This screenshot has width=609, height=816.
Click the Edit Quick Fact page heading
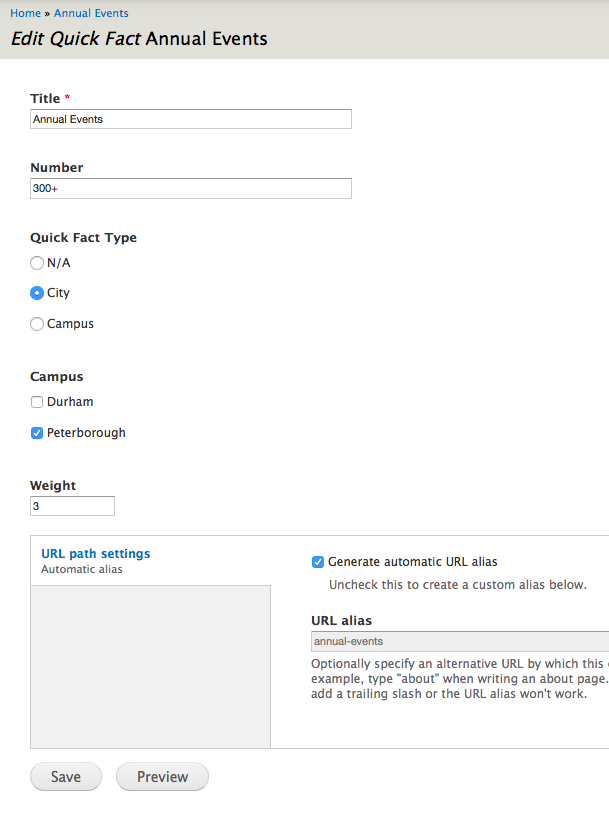(x=139, y=40)
